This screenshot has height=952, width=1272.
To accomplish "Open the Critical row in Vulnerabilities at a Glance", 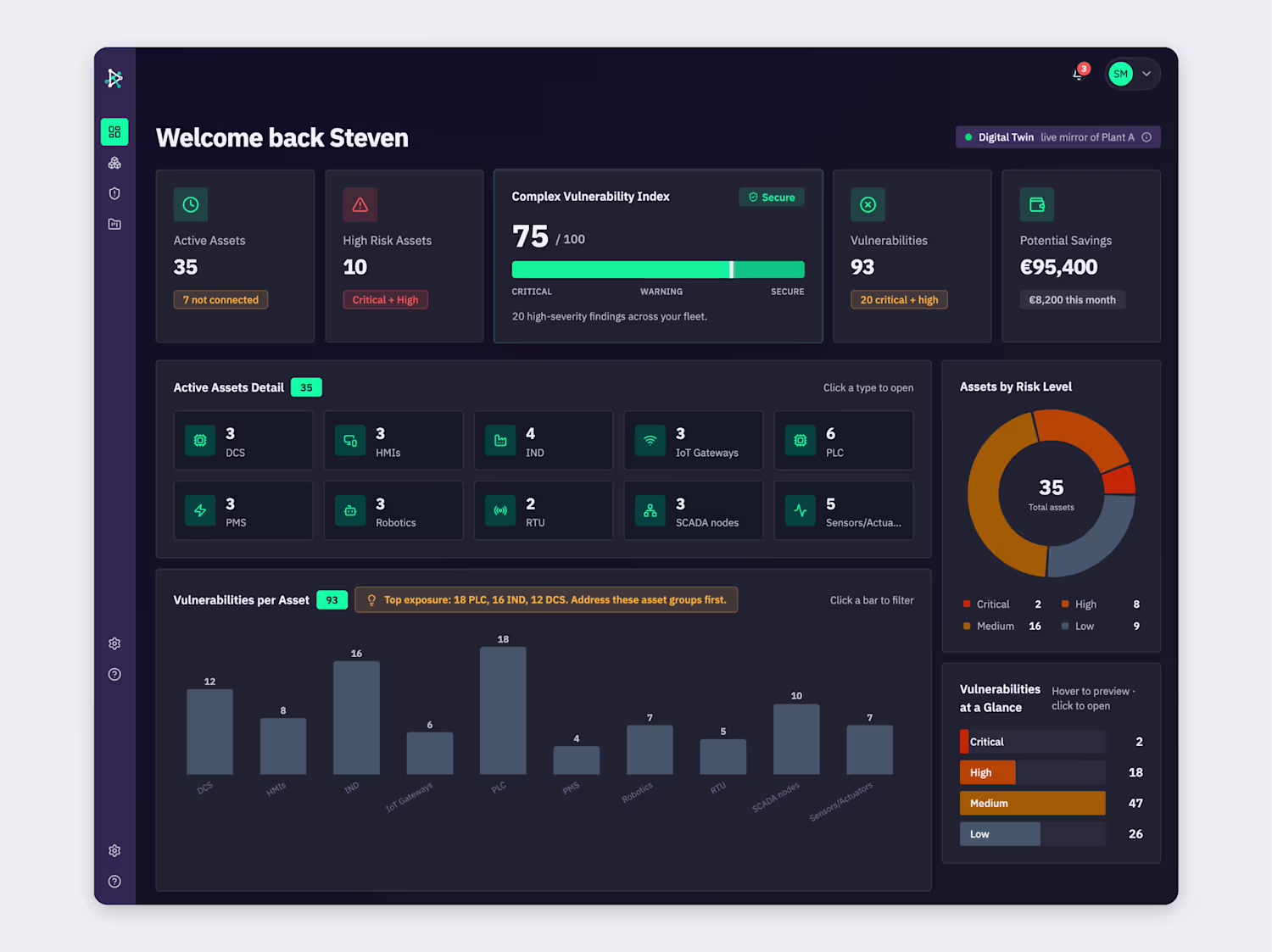I will coord(1052,742).
